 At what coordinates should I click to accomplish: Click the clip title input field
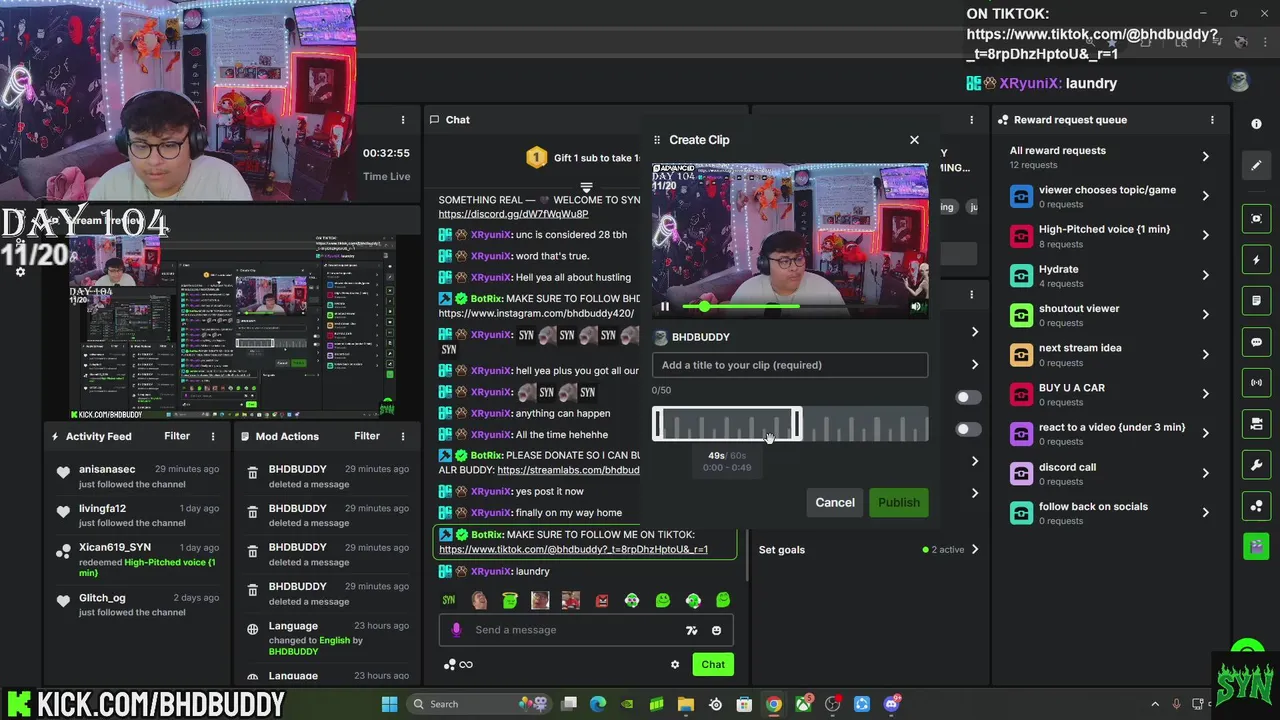click(790, 365)
